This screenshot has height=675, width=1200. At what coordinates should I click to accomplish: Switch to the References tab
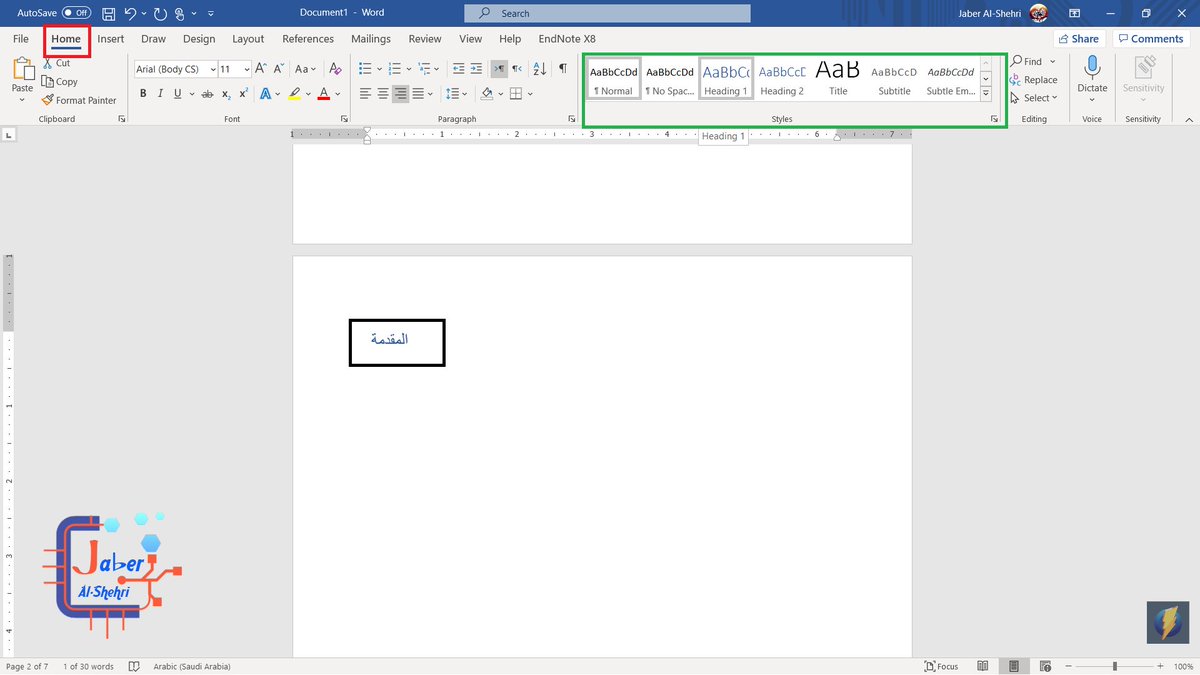tap(308, 39)
